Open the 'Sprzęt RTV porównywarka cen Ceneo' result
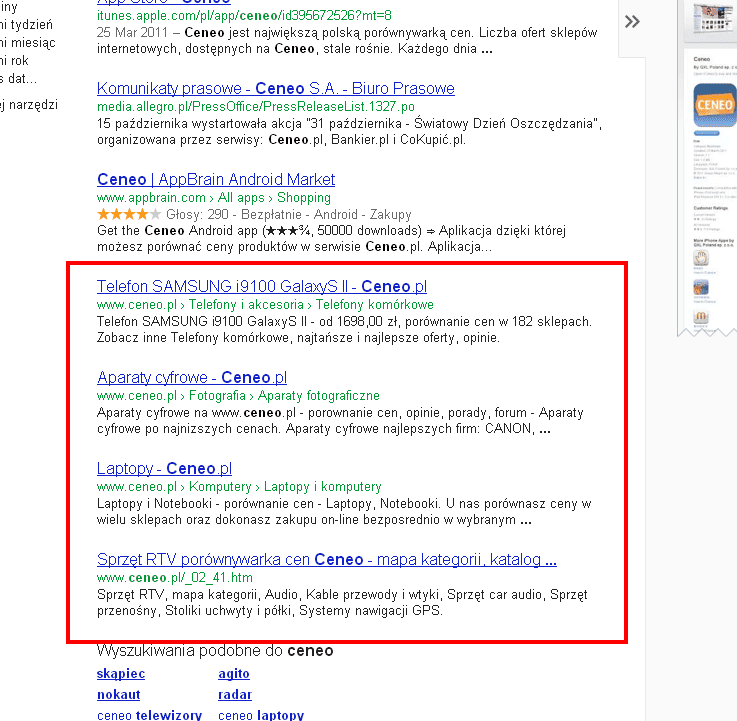 [327, 559]
